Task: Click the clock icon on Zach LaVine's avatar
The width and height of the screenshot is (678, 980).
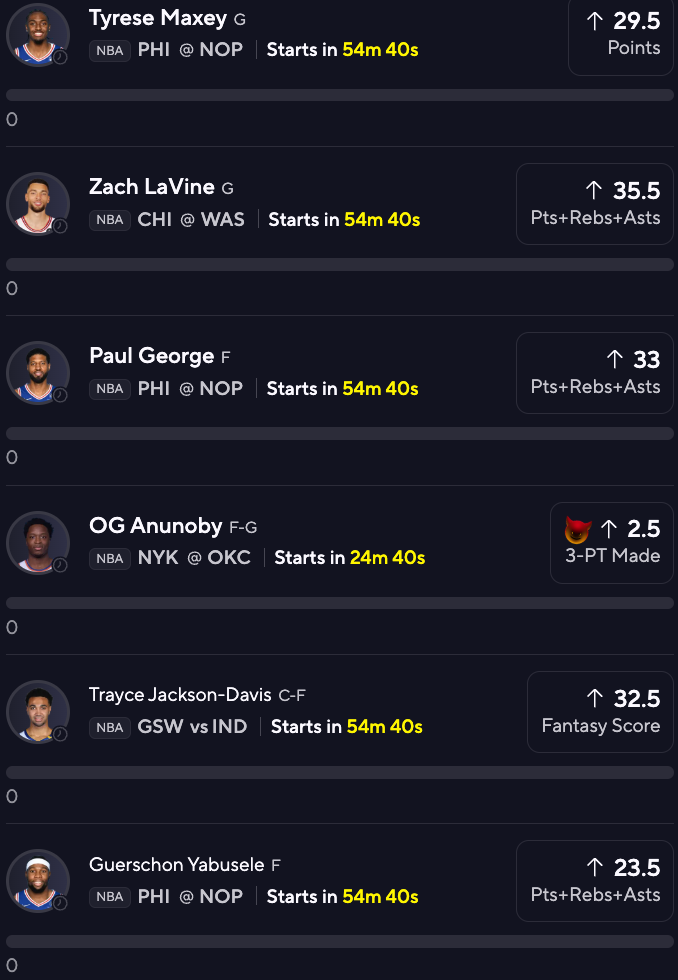Action: point(60,227)
